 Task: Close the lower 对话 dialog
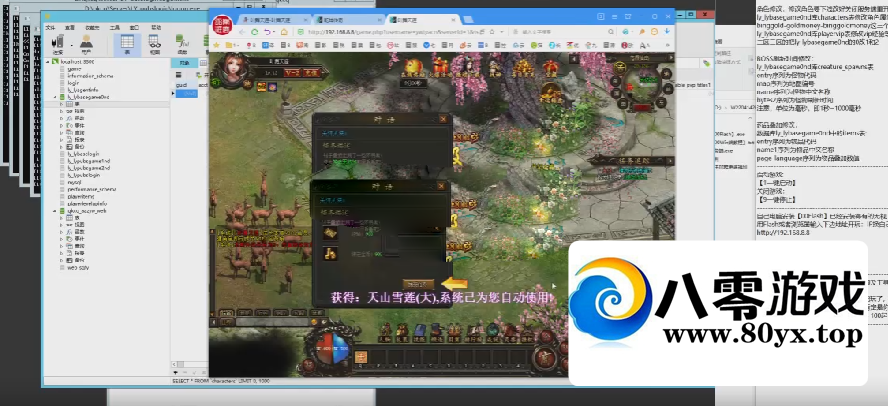442,186
